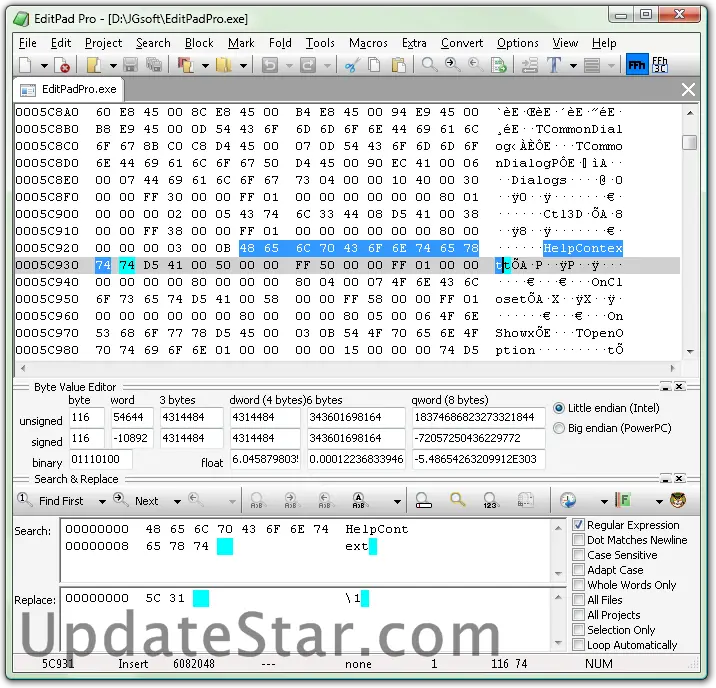Click the magnifier Search icon in the main toolbar

point(429,65)
